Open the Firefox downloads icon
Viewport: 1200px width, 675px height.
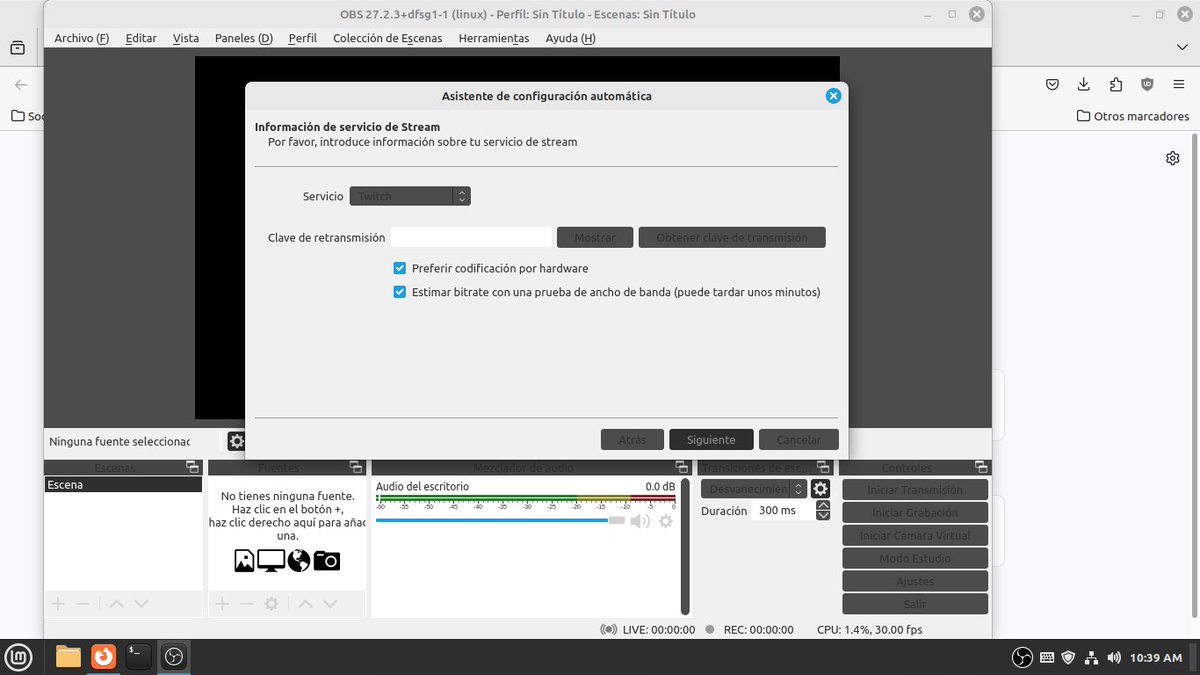(1084, 85)
